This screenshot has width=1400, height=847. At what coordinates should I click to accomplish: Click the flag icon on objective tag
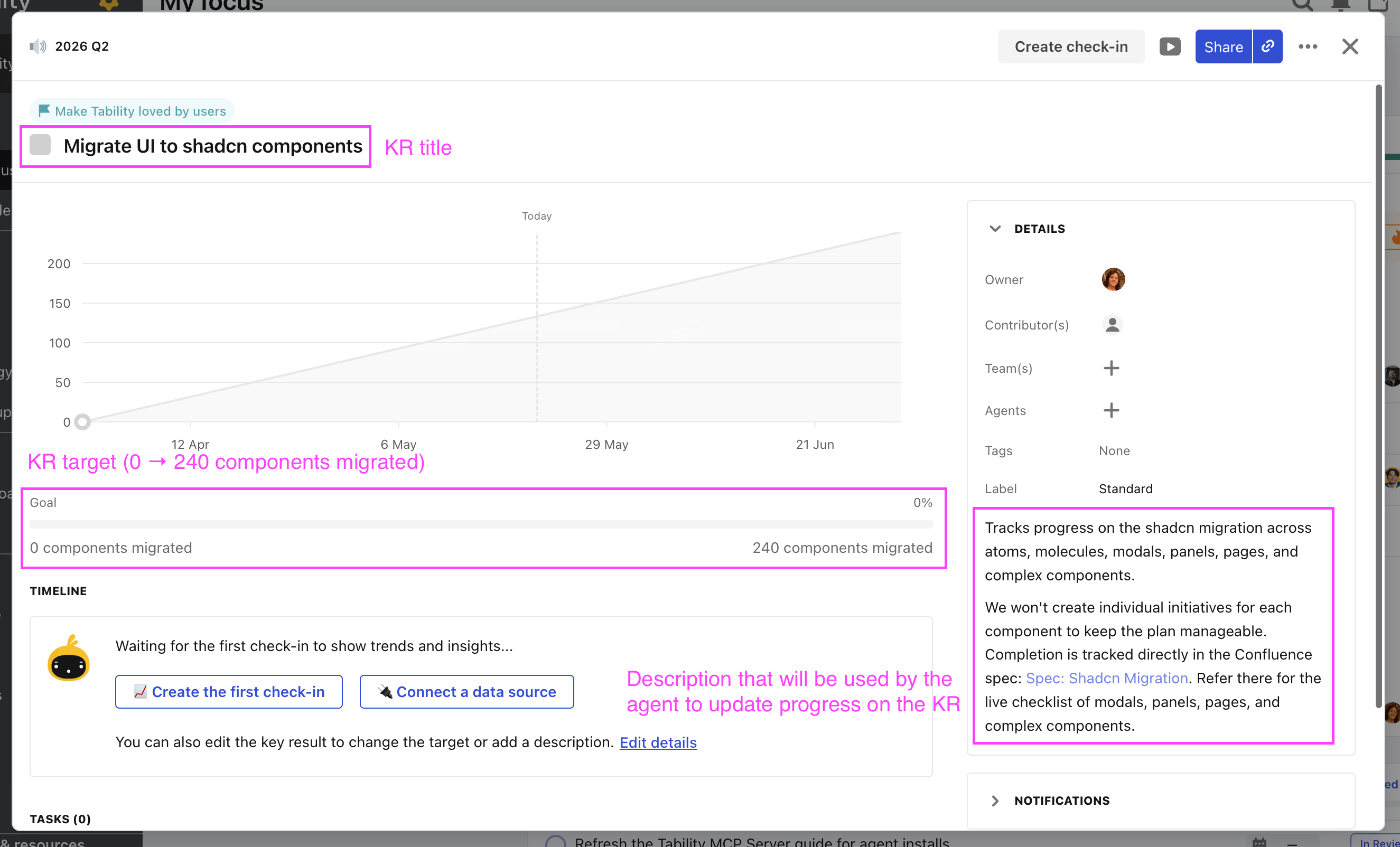click(44, 110)
